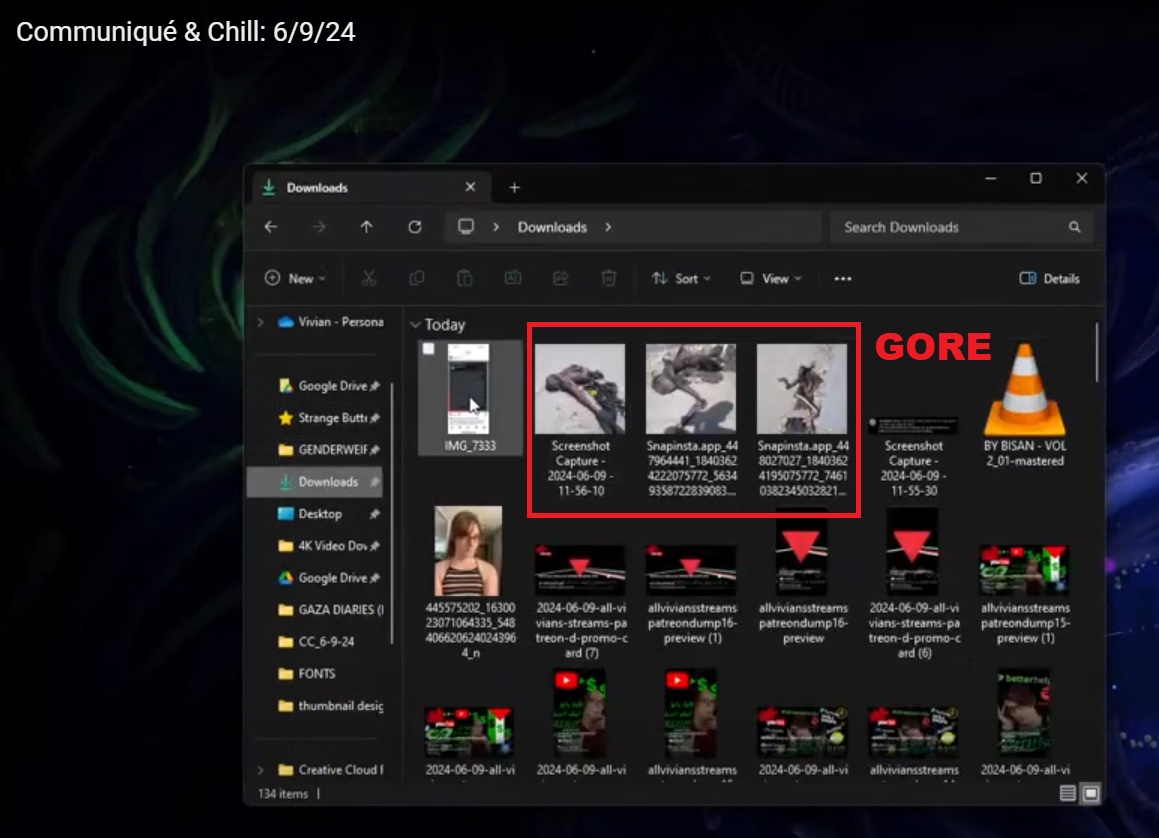Switch to details list view icon
1159x838 pixels.
1068,793
